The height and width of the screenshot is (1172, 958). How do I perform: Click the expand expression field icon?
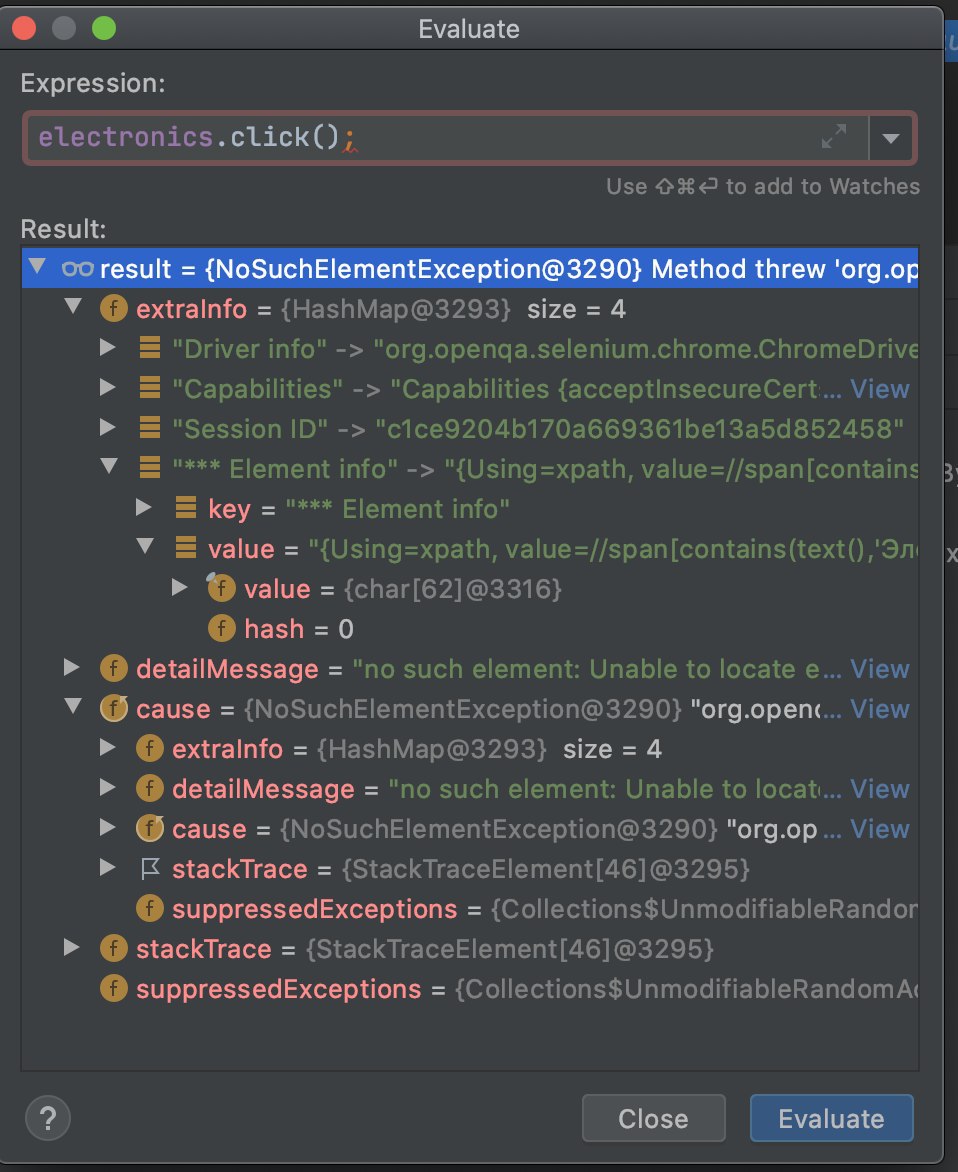point(833,137)
